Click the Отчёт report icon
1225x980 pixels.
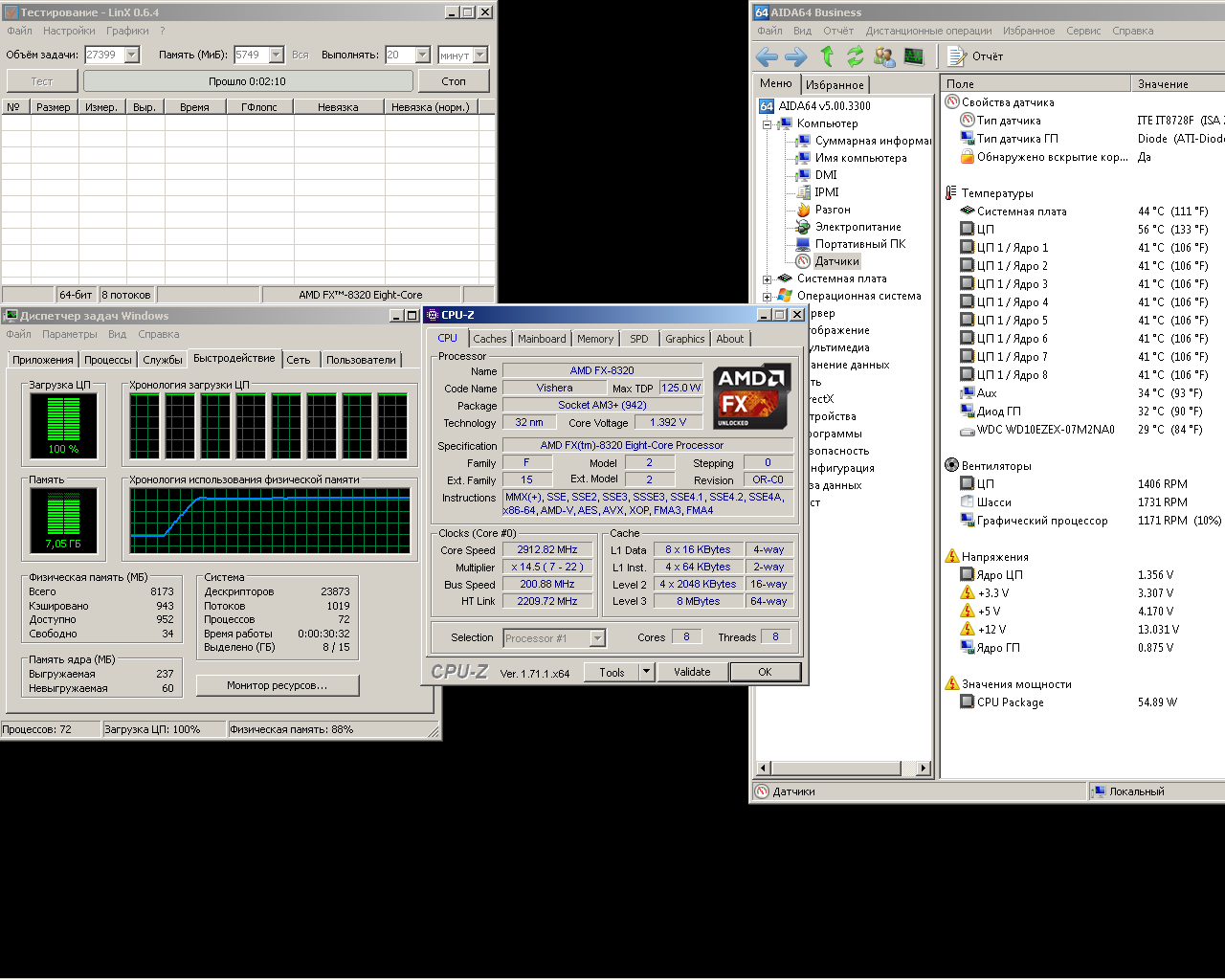point(957,56)
